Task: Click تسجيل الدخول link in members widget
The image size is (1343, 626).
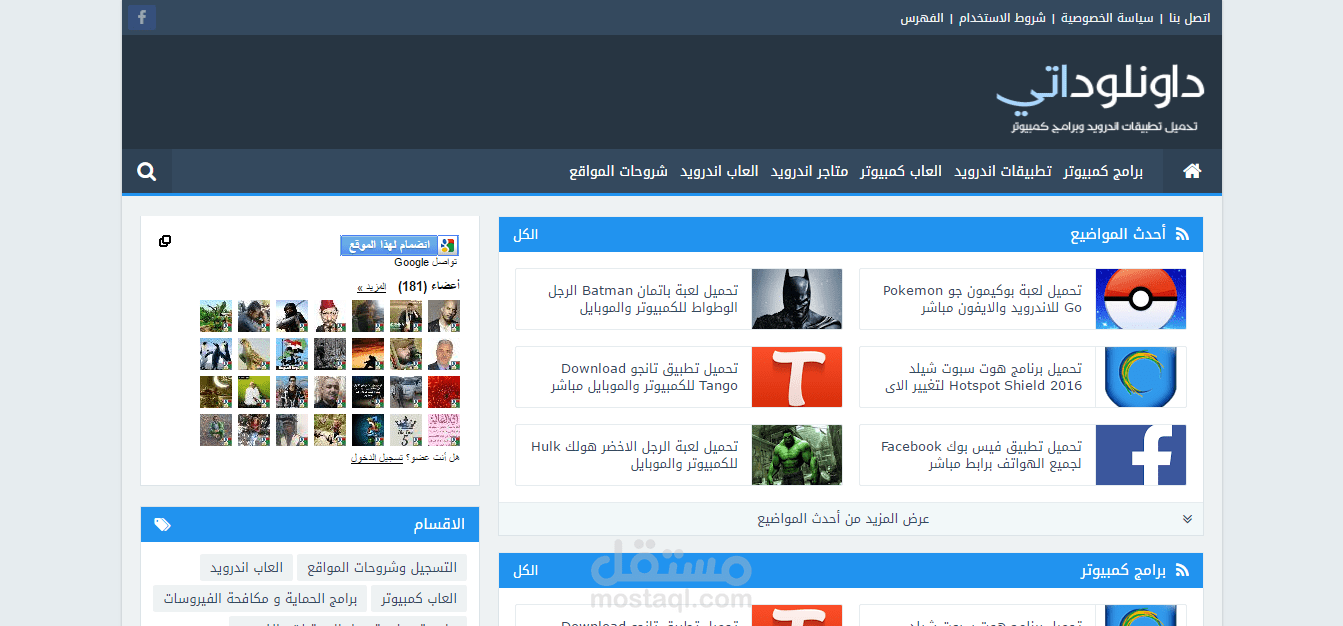Action: coord(377,457)
